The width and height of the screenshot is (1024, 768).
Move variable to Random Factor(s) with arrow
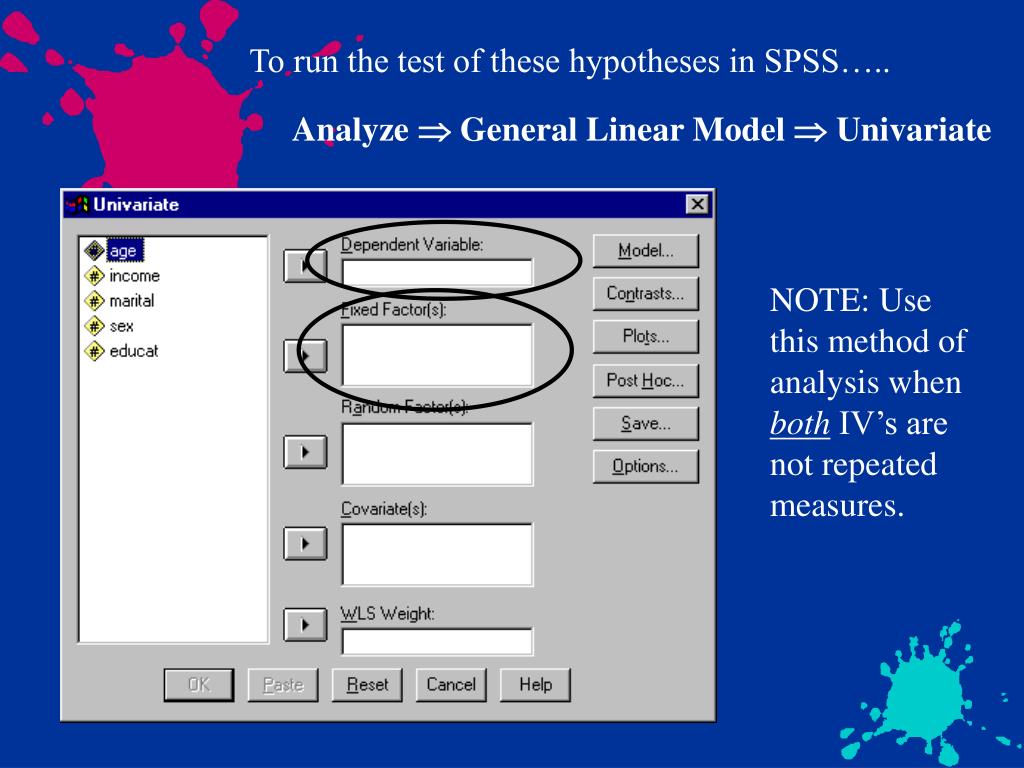[x=305, y=452]
